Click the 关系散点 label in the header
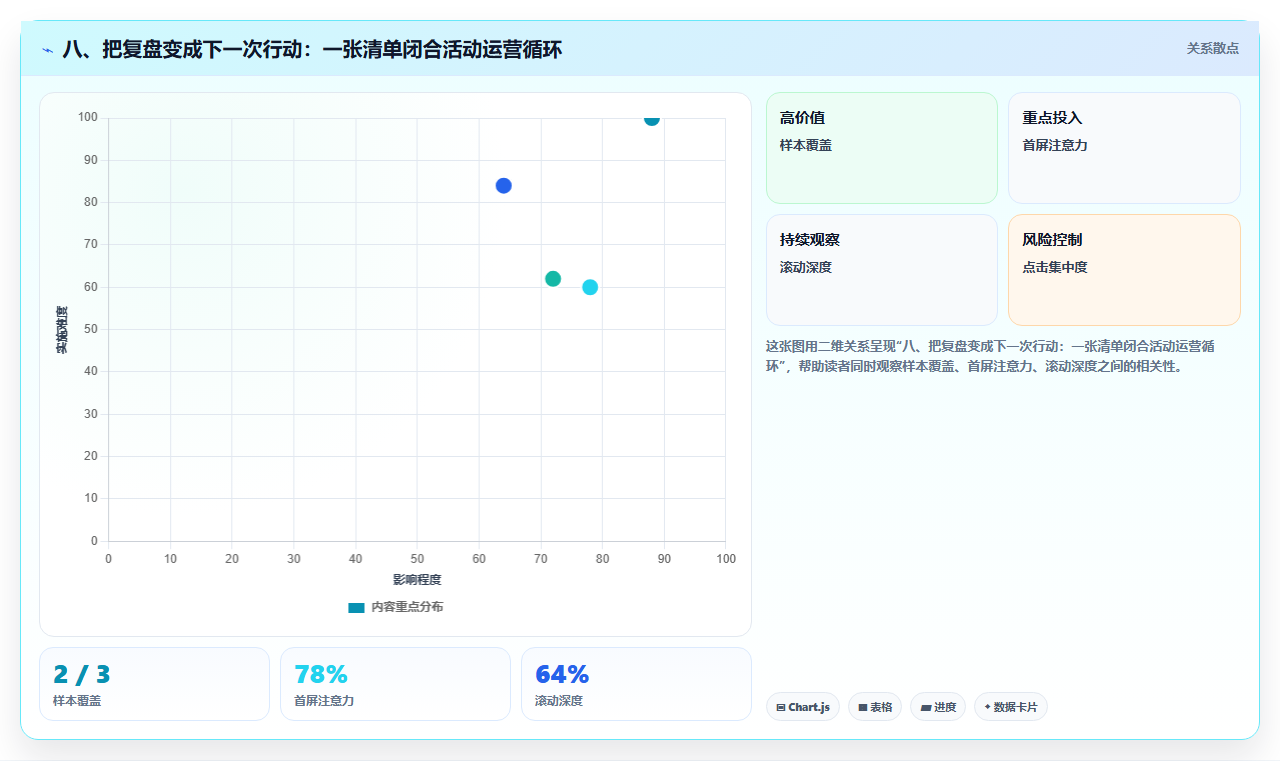1280x761 pixels. pyautogui.click(x=1212, y=48)
